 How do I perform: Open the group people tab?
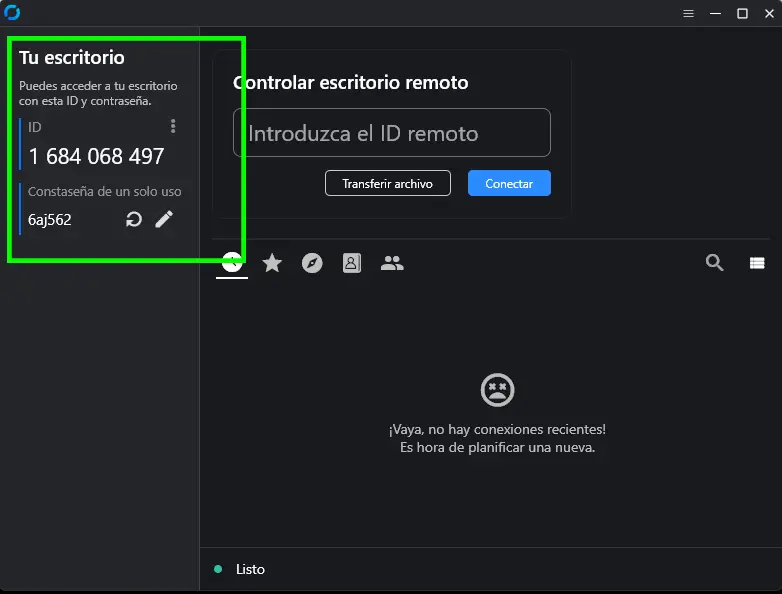[x=392, y=263]
